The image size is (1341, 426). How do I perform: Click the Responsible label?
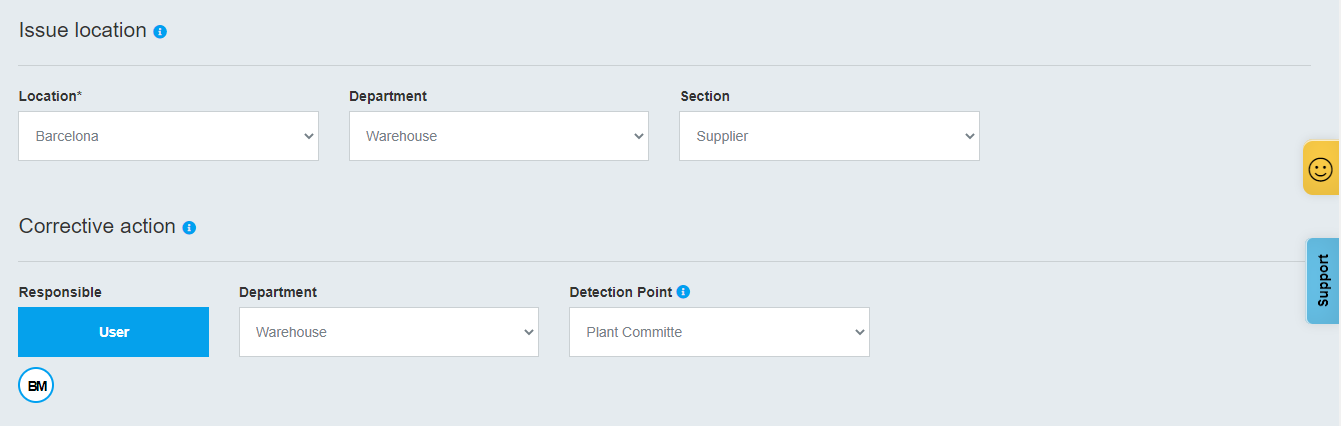pyautogui.click(x=60, y=292)
